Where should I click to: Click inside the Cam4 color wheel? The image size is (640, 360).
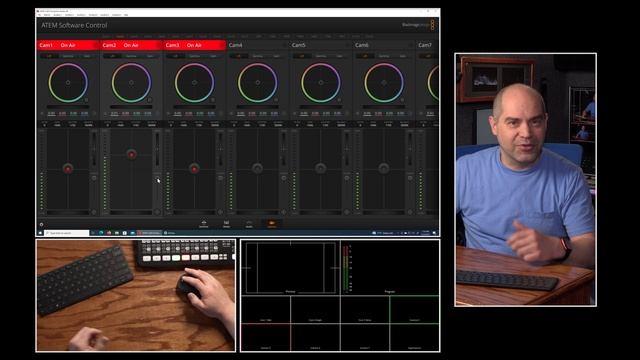click(258, 82)
